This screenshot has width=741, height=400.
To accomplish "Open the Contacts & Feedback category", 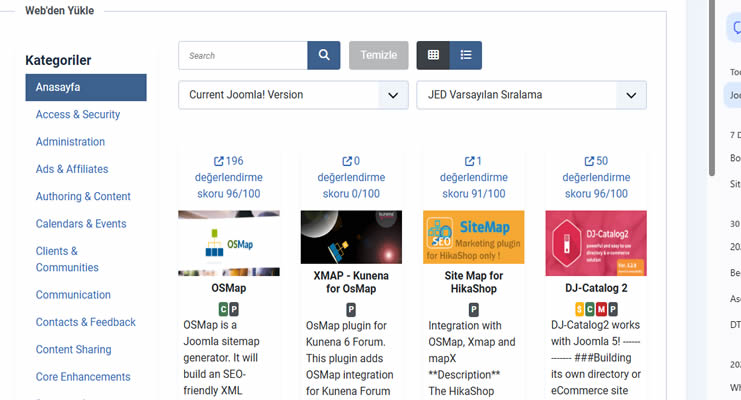I will point(86,322).
